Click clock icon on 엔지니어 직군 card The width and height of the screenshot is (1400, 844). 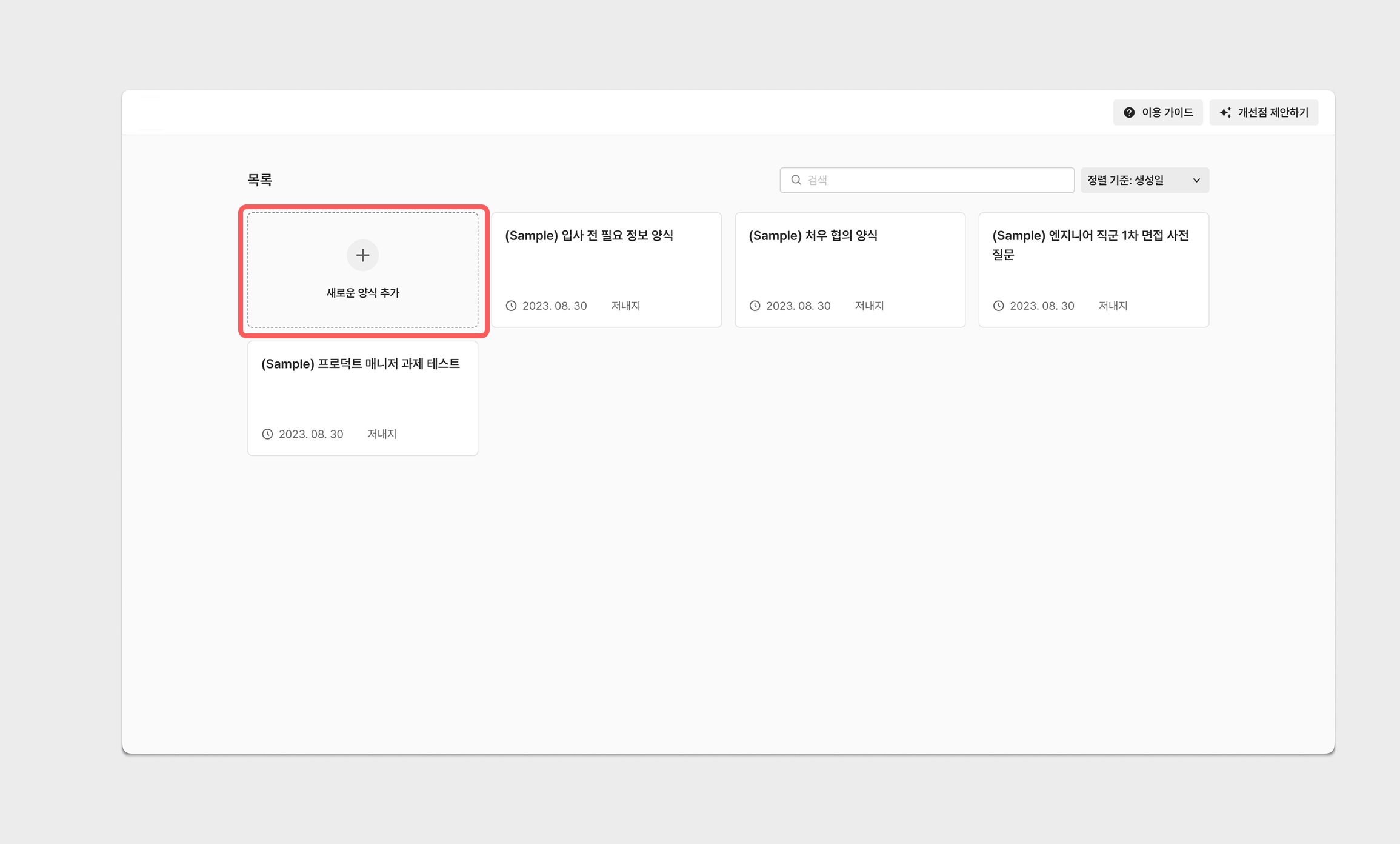pyautogui.click(x=998, y=306)
